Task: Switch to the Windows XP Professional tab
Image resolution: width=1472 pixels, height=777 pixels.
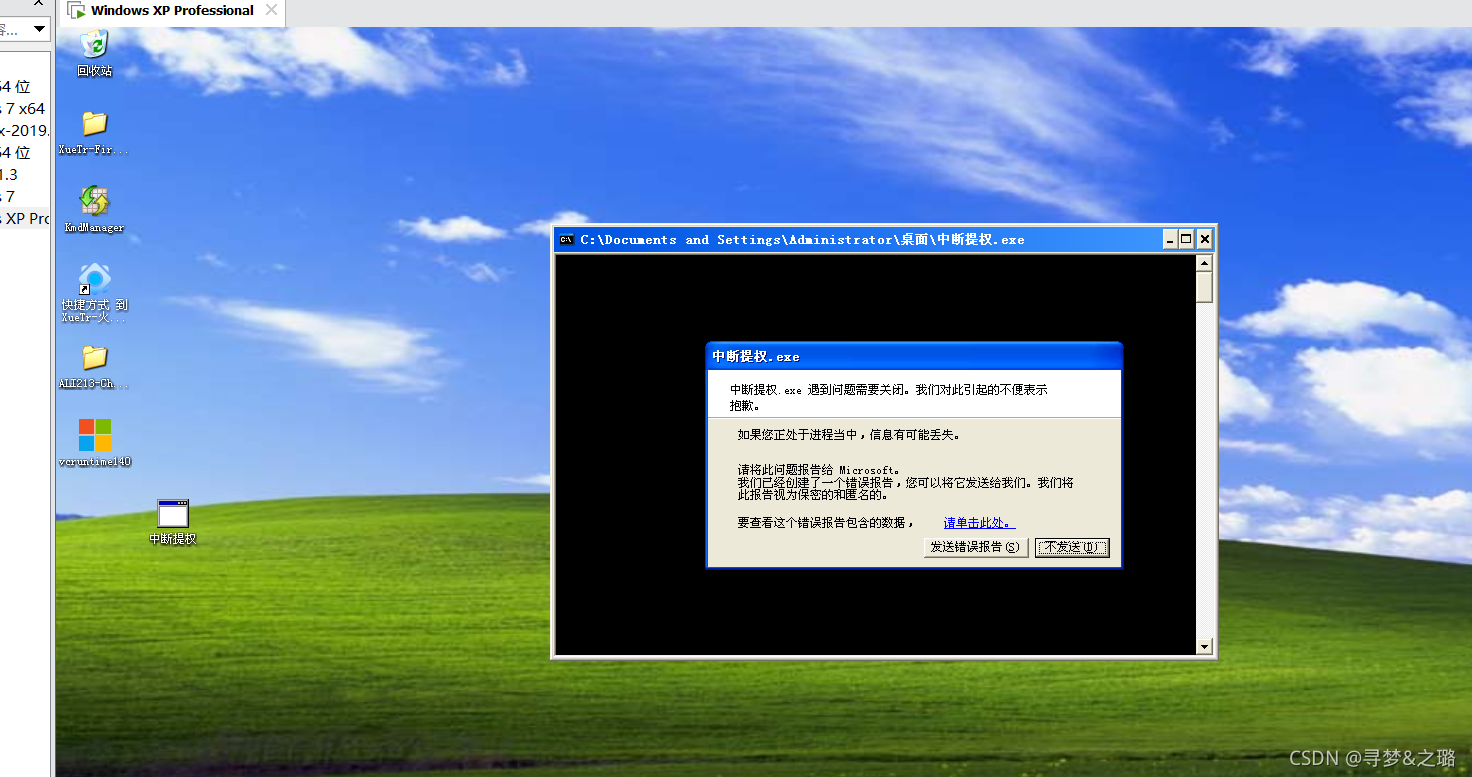Action: (172, 11)
